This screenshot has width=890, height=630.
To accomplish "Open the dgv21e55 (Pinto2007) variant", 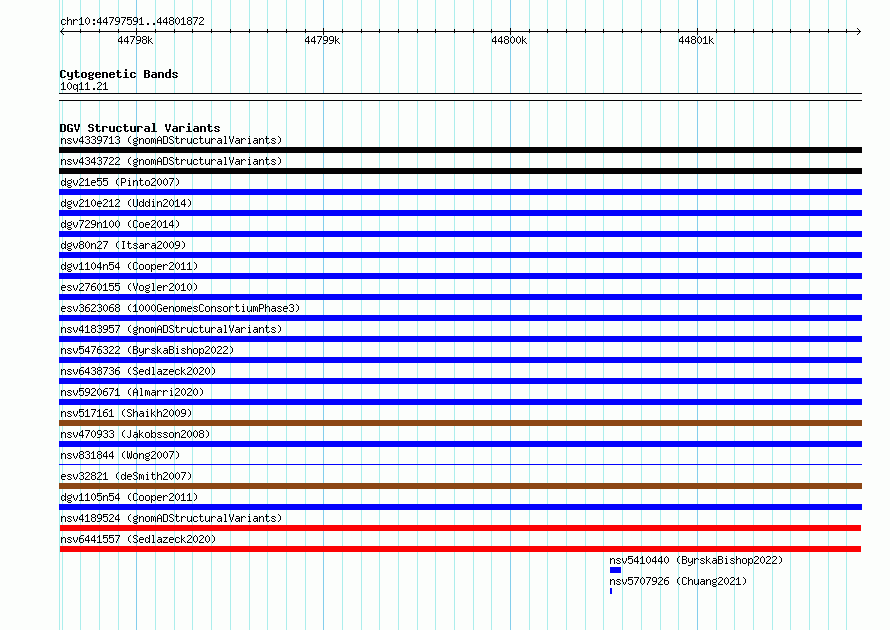I will click(x=120, y=182).
